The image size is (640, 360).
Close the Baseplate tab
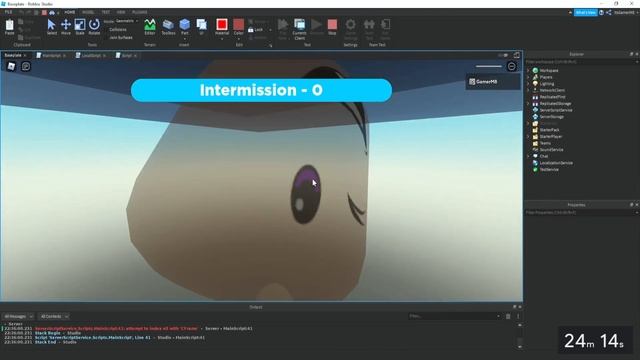click(26, 56)
